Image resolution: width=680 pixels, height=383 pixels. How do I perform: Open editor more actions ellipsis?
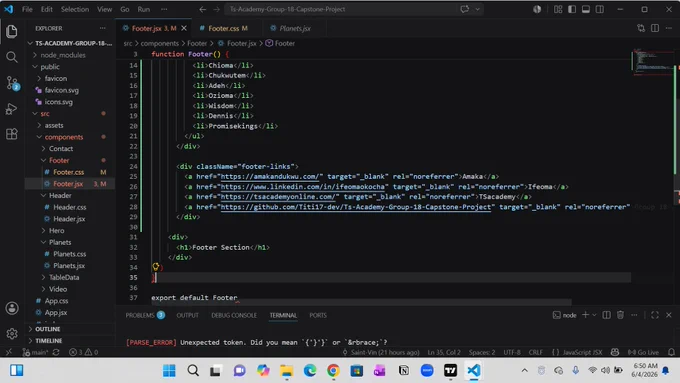(669, 28)
